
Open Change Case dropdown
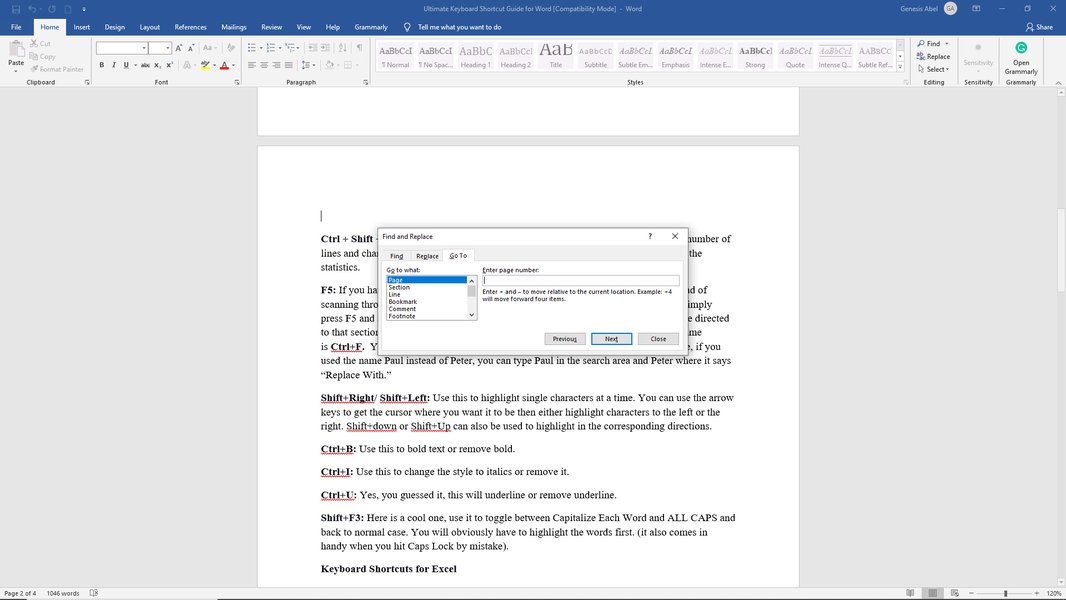click(x=209, y=48)
